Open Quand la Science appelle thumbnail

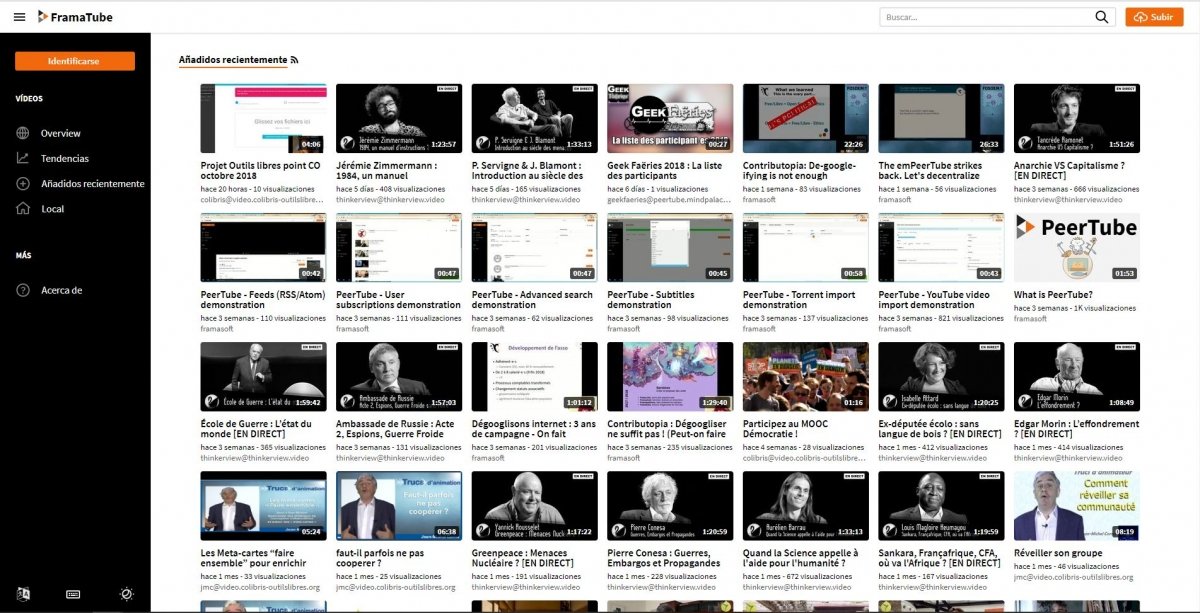805,505
